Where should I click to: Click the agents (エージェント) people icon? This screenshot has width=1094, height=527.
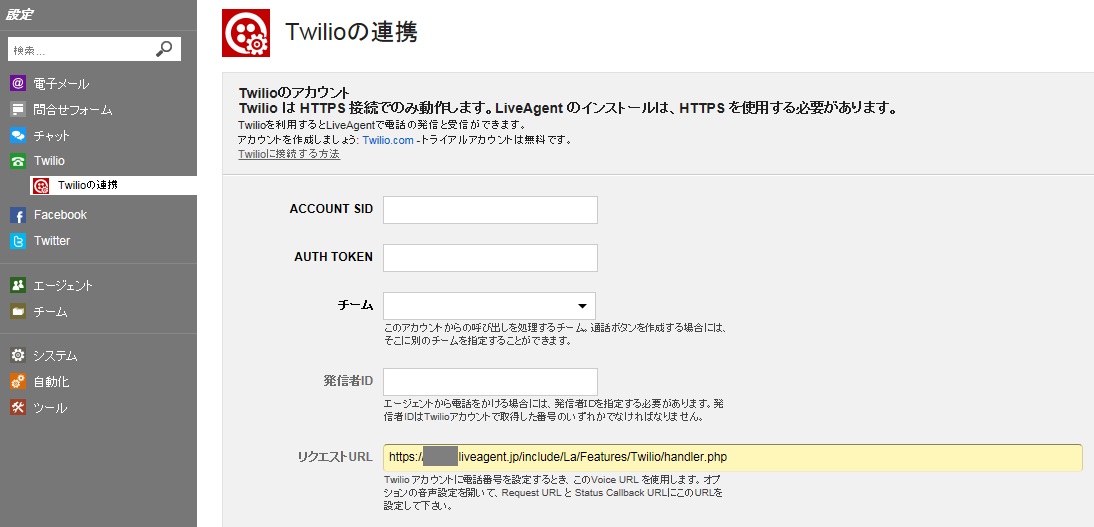pos(18,285)
